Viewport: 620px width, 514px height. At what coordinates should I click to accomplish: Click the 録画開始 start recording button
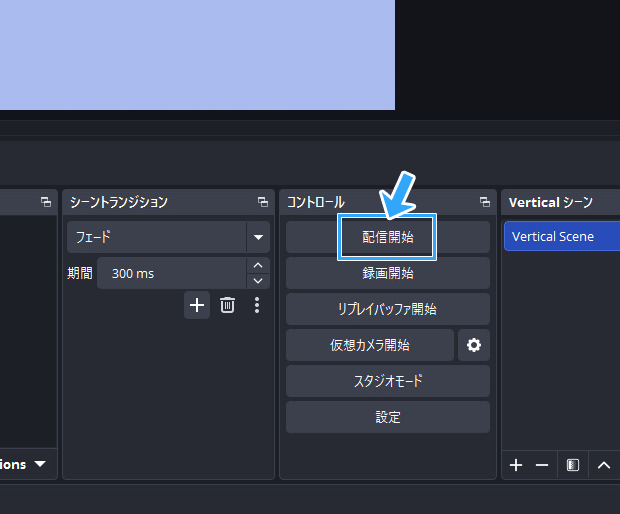388,273
